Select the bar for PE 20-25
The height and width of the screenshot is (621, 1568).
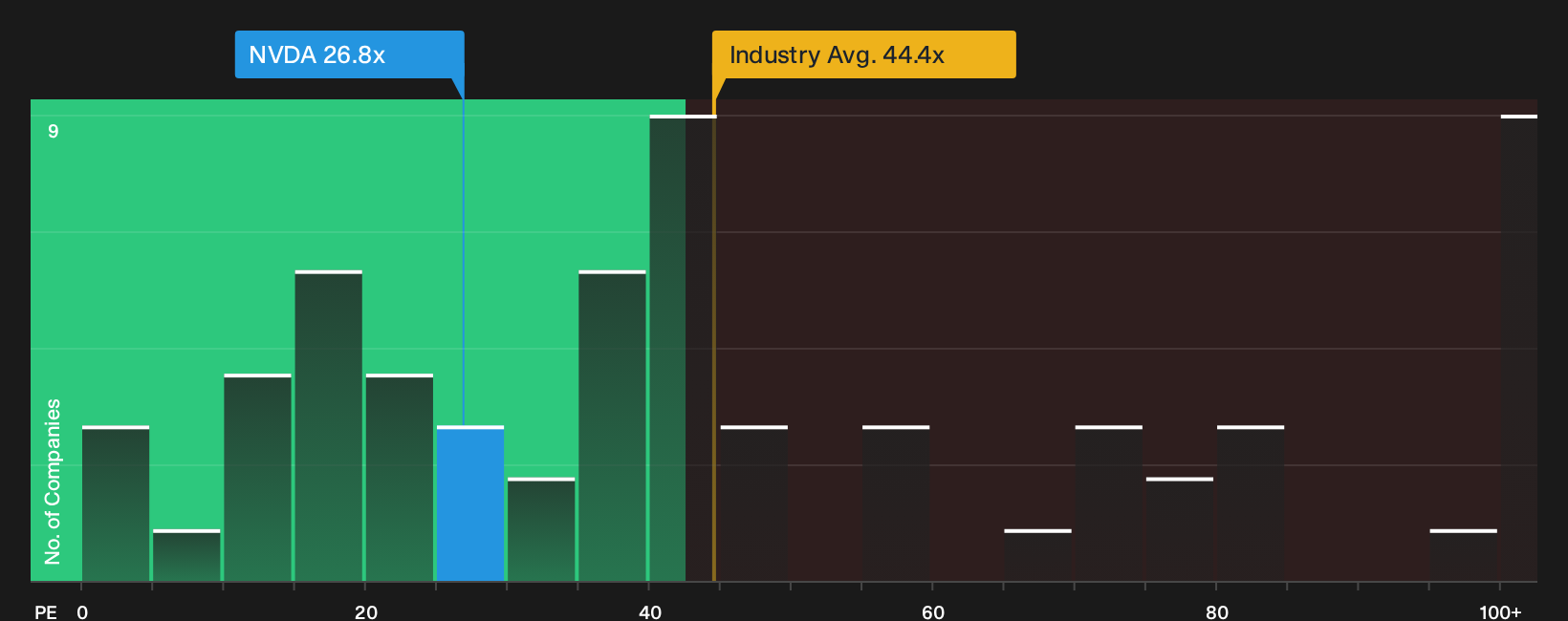400,478
